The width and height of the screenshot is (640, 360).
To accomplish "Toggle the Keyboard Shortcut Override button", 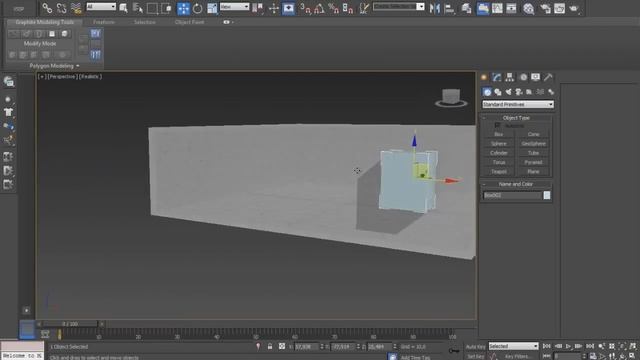I will pyautogui.click(x=288, y=8).
